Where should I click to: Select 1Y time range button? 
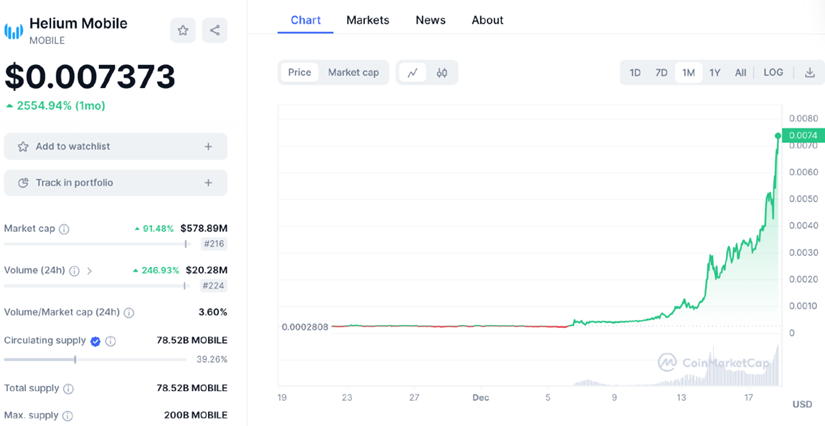pos(714,73)
